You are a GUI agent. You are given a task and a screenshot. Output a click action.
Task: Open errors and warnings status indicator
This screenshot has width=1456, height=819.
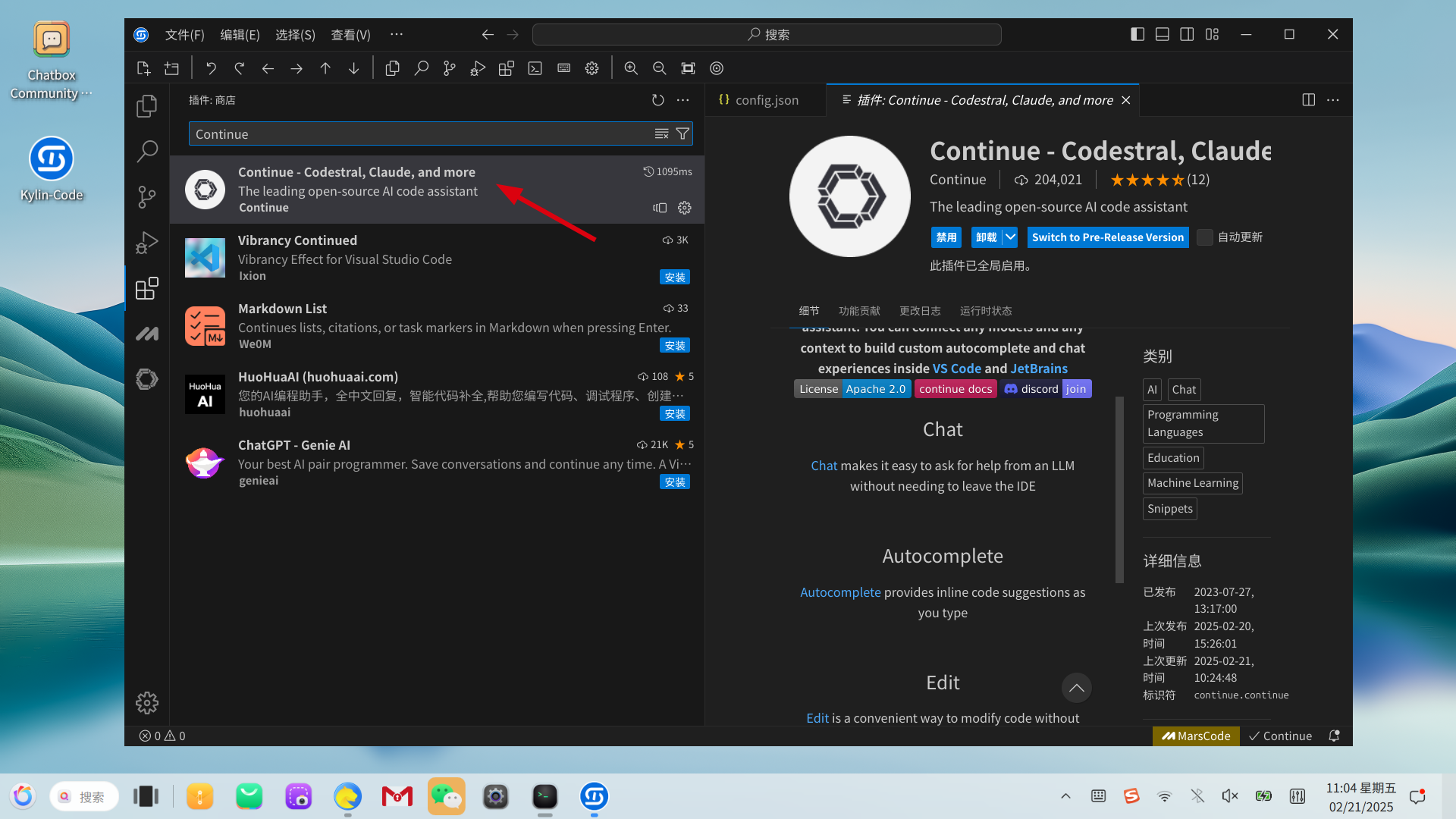click(x=162, y=736)
